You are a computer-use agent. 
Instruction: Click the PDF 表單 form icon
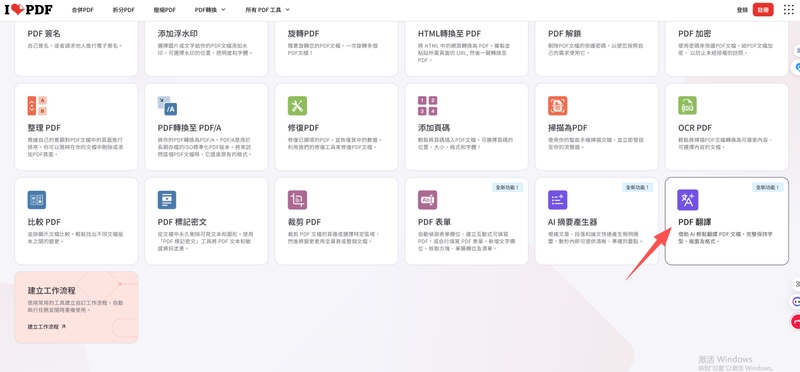pyautogui.click(x=427, y=200)
